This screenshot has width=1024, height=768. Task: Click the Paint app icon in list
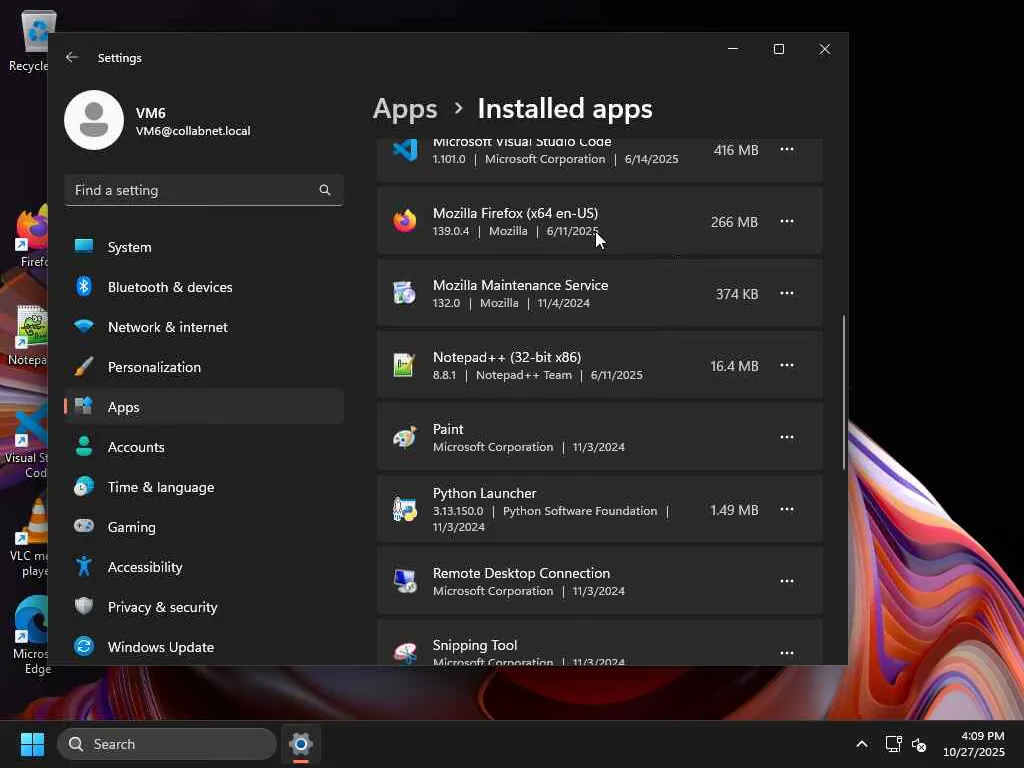click(x=404, y=438)
